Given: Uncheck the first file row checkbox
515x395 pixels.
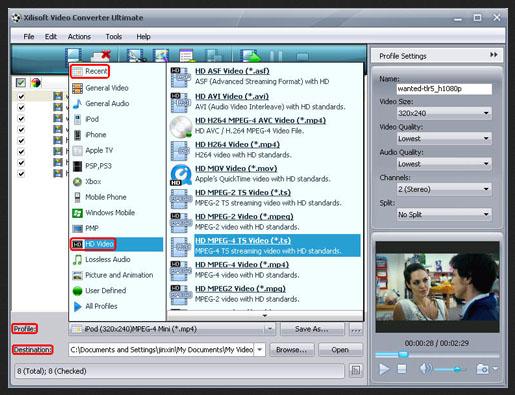Looking at the screenshot, I should [x=21, y=96].
